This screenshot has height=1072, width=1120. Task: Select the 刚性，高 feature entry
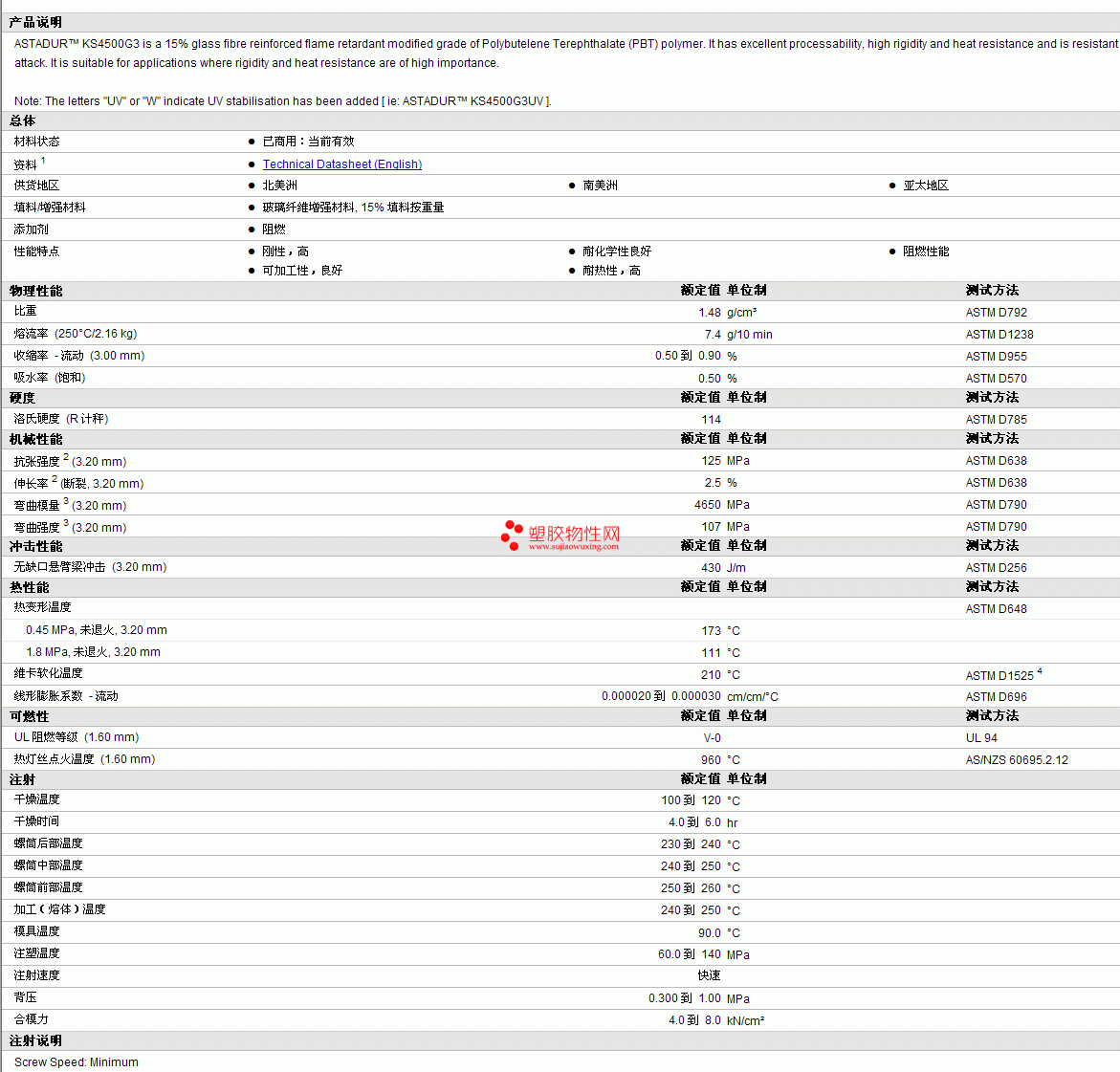(286, 252)
